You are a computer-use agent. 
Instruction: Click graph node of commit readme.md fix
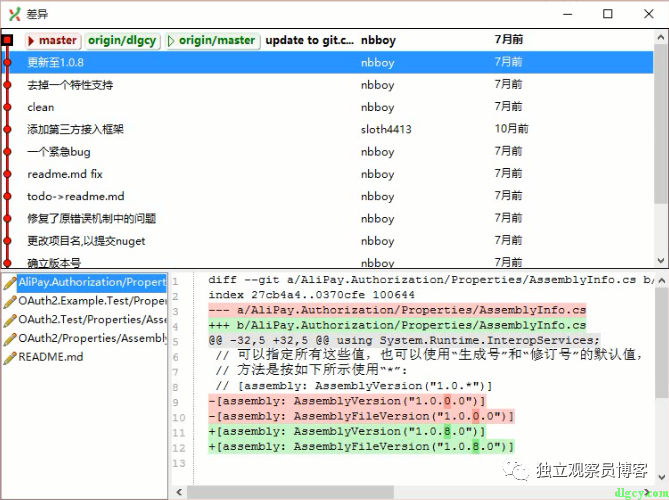pos(7,174)
